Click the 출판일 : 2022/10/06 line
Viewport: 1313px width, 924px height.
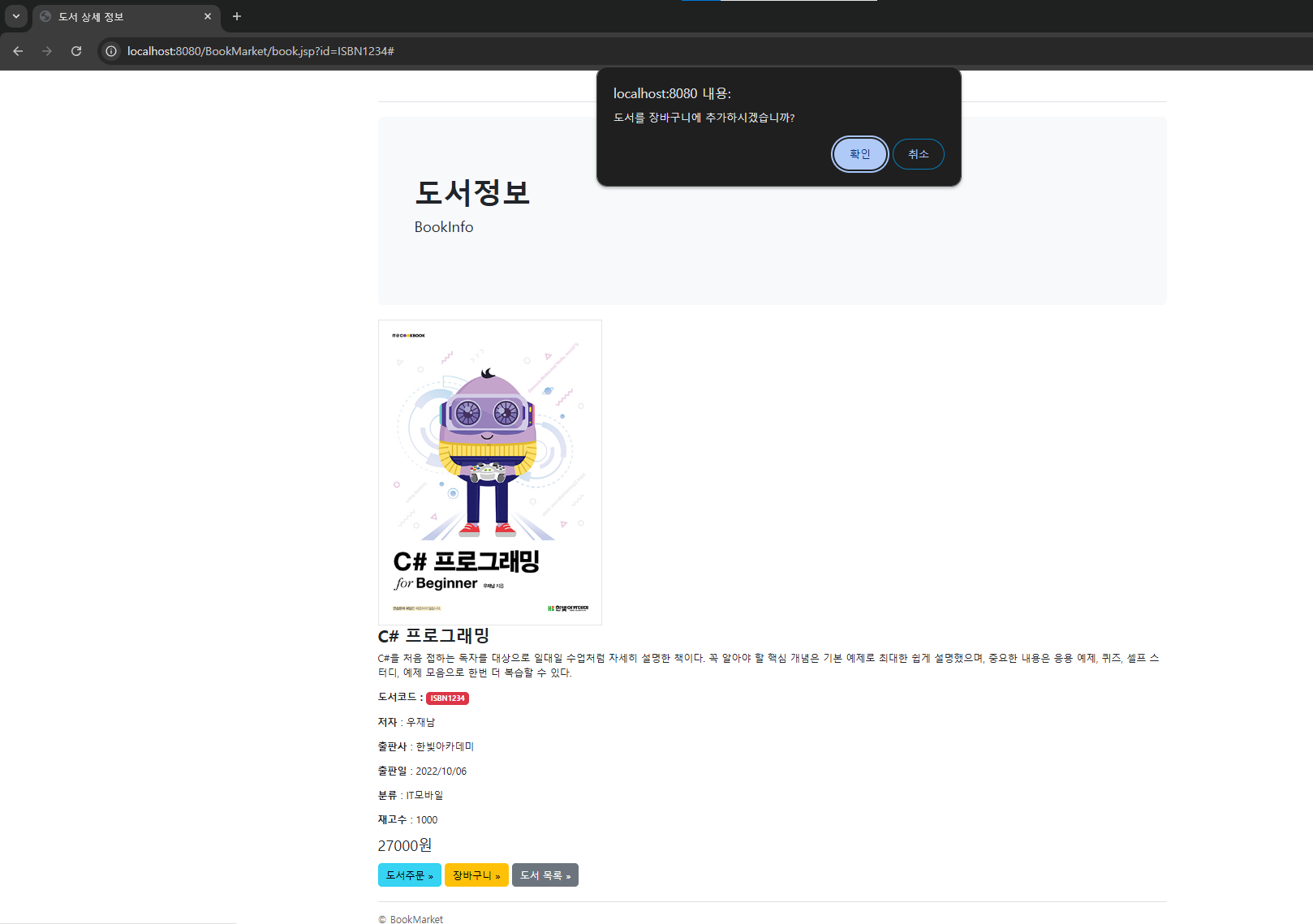422,771
